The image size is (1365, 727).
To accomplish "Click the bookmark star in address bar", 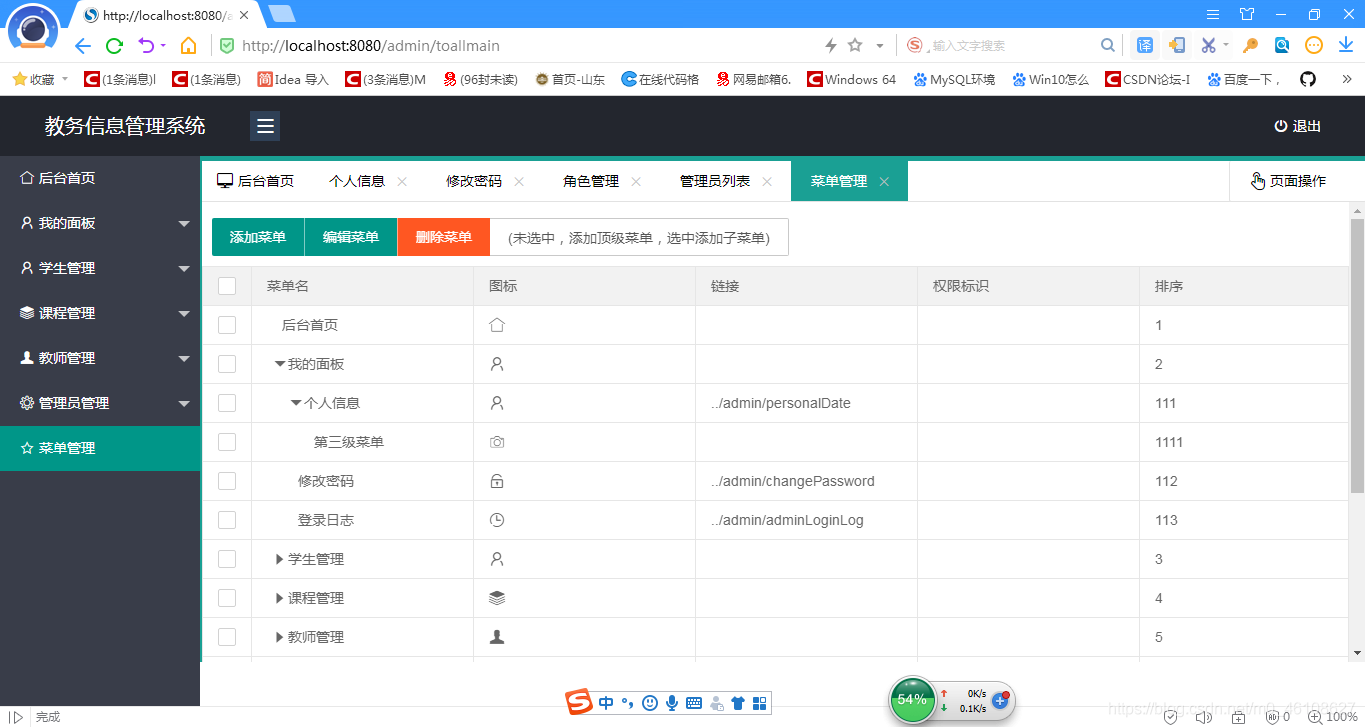I will tap(855, 46).
